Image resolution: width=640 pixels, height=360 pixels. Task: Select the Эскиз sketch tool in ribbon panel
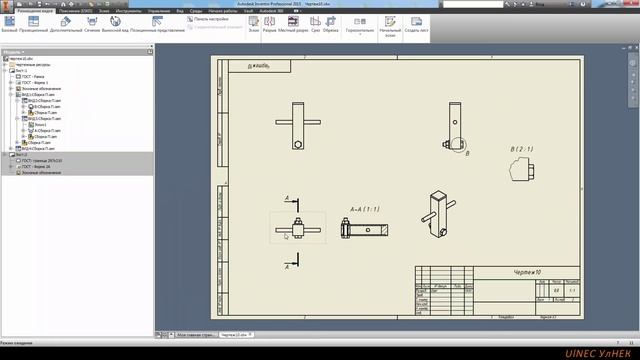click(x=253, y=24)
